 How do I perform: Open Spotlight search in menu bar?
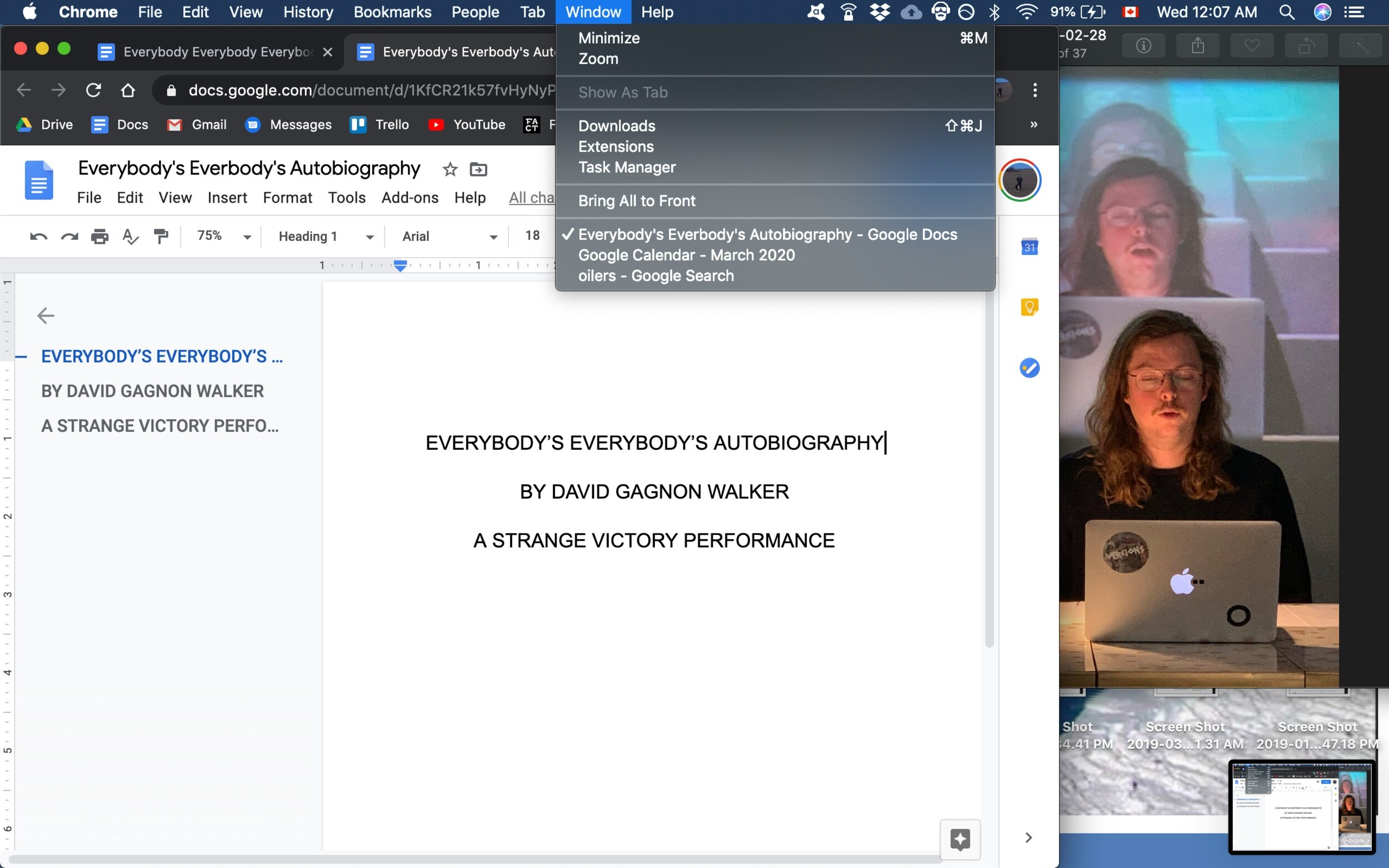1287,12
